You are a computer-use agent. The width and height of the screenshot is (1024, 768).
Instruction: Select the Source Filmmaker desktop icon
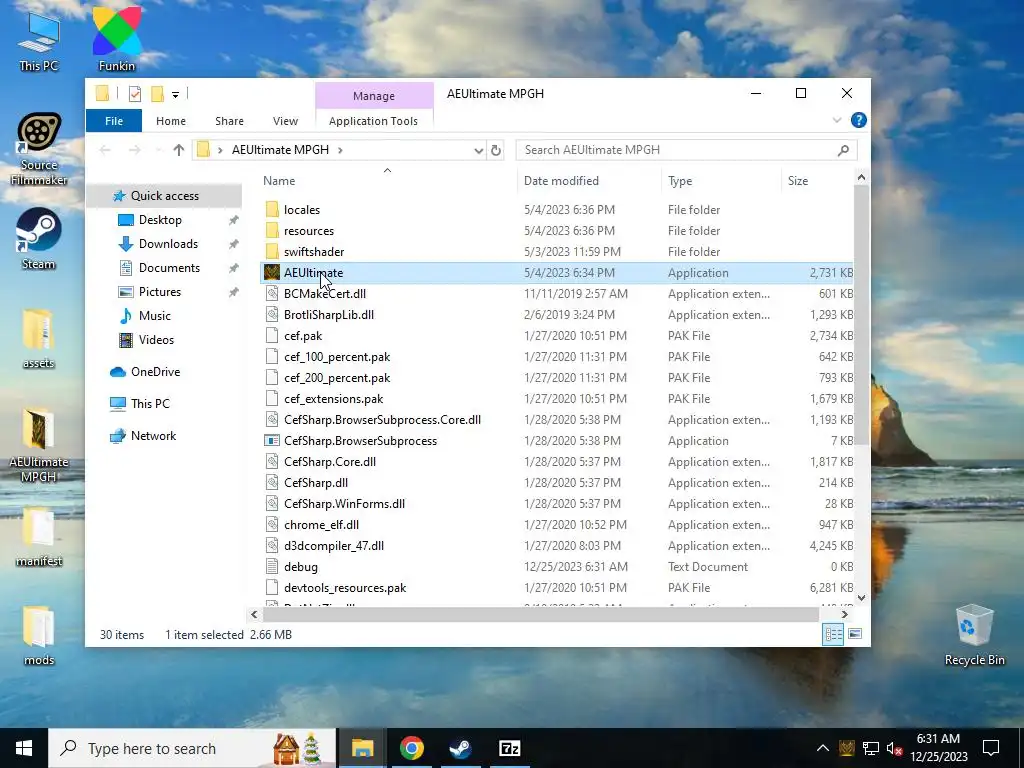pos(39,148)
